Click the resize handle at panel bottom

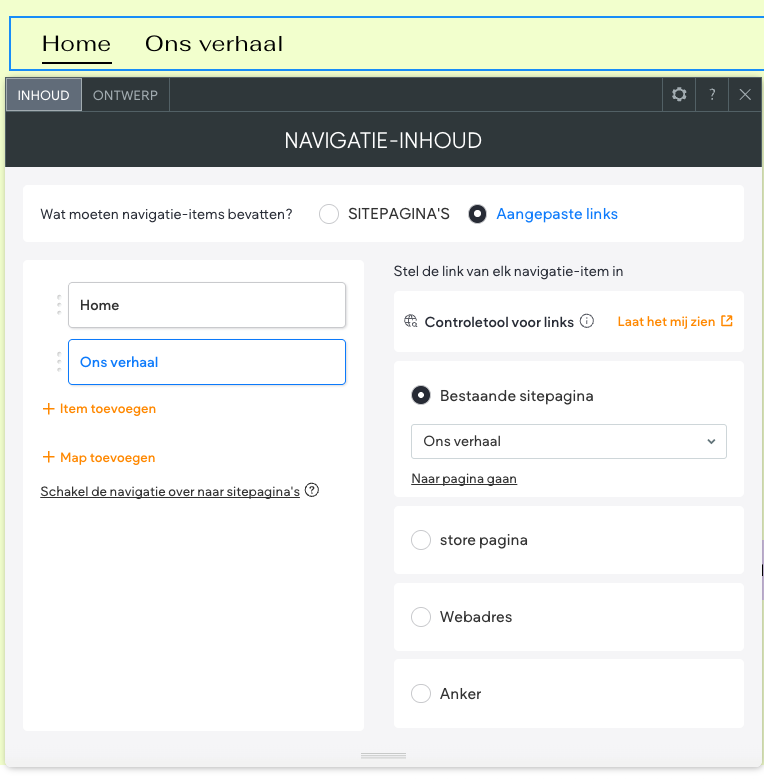pos(383,756)
